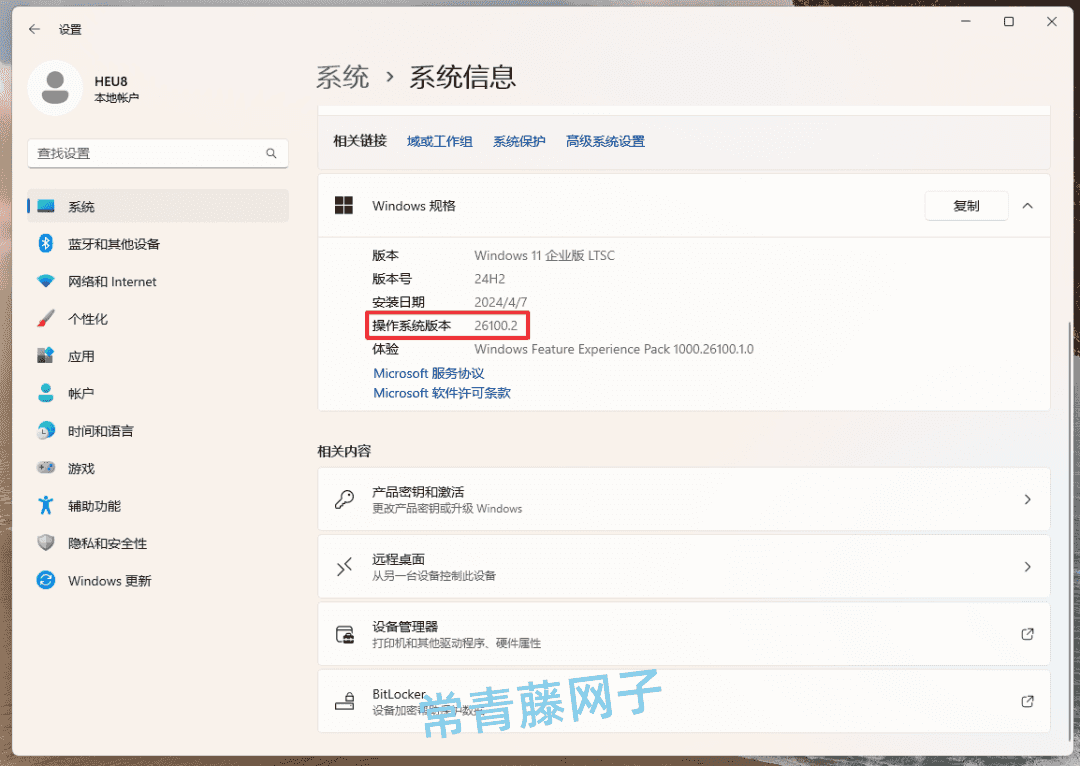Expand 远程桌面 chevron arrow
1080x766 pixels.
pos(1028,567)
